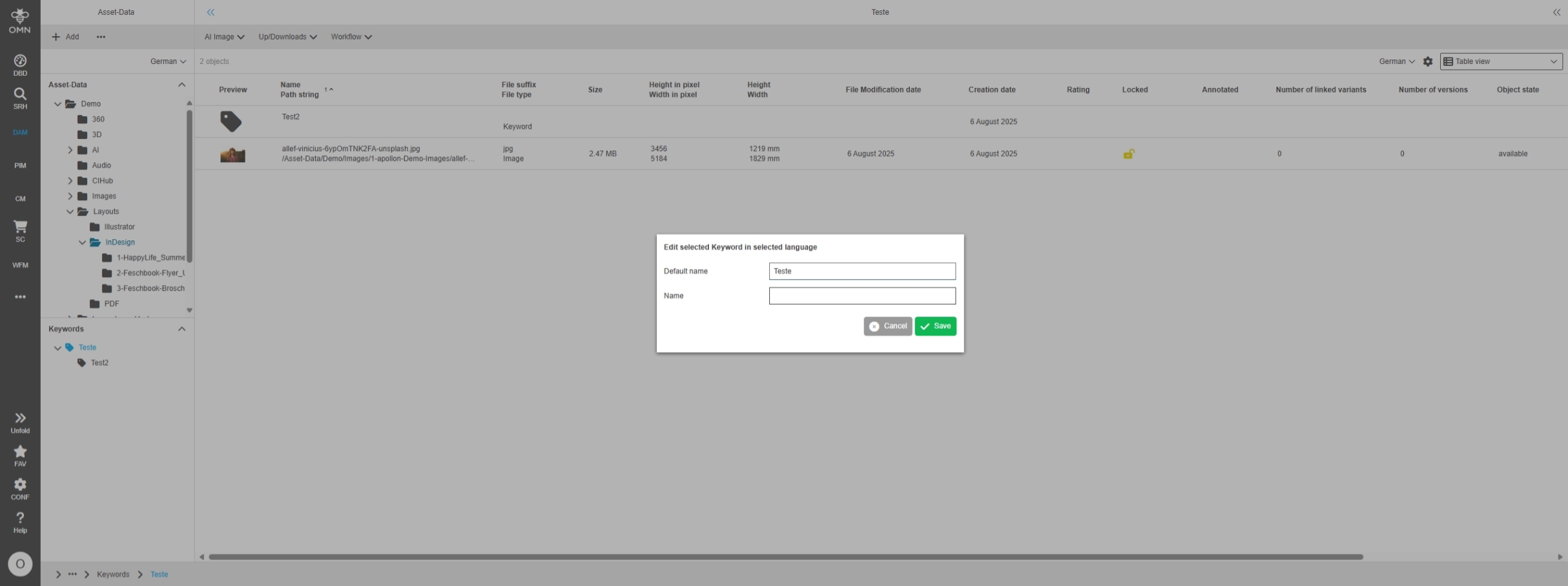Image resolution: width=1568 pixels, height=586 pixels.
Task: Click Keywords in the breadcrumb
Action: (x=113, y=574)
